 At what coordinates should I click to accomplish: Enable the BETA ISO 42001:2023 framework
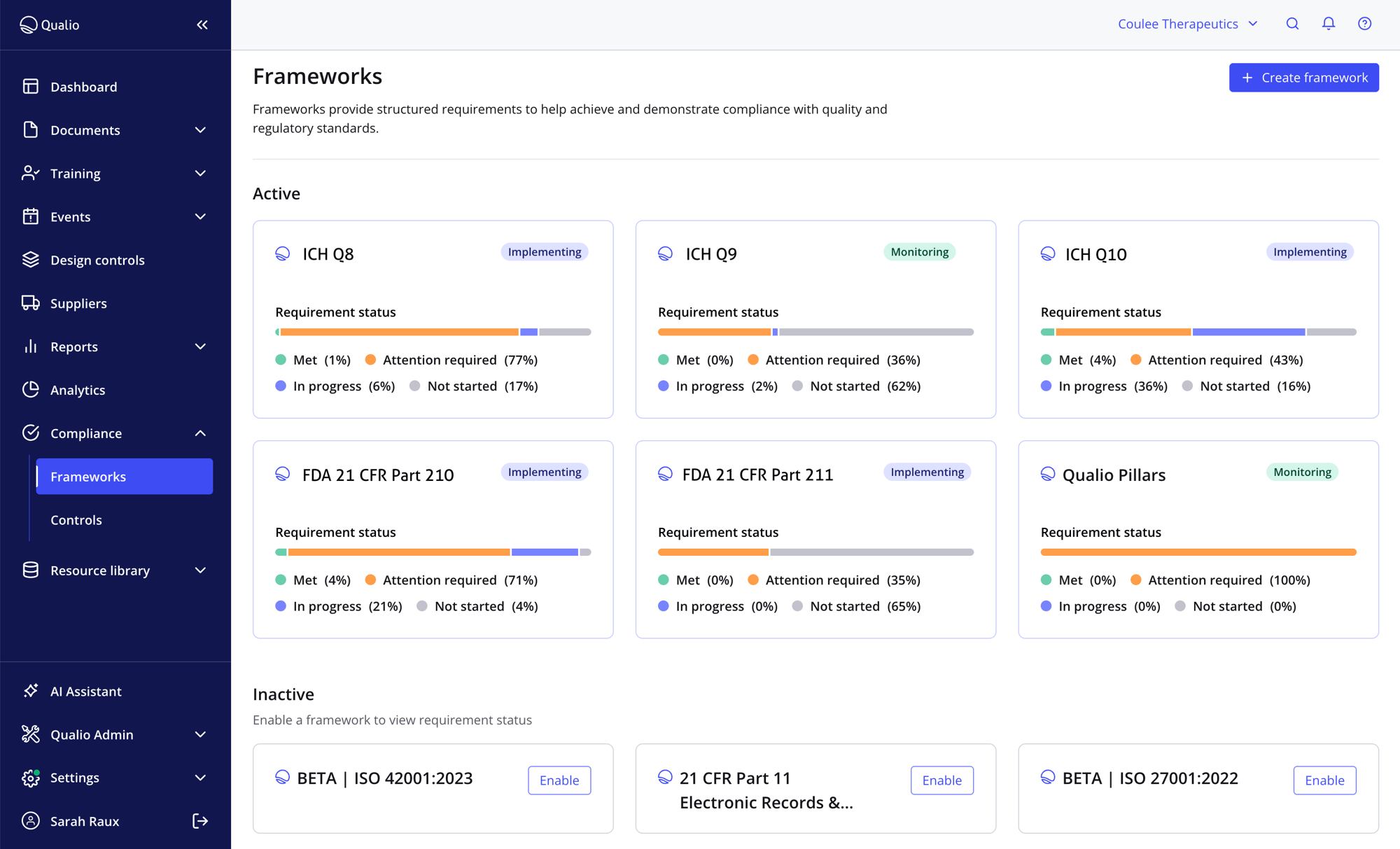pyautogui.click(x=559, y=780)
